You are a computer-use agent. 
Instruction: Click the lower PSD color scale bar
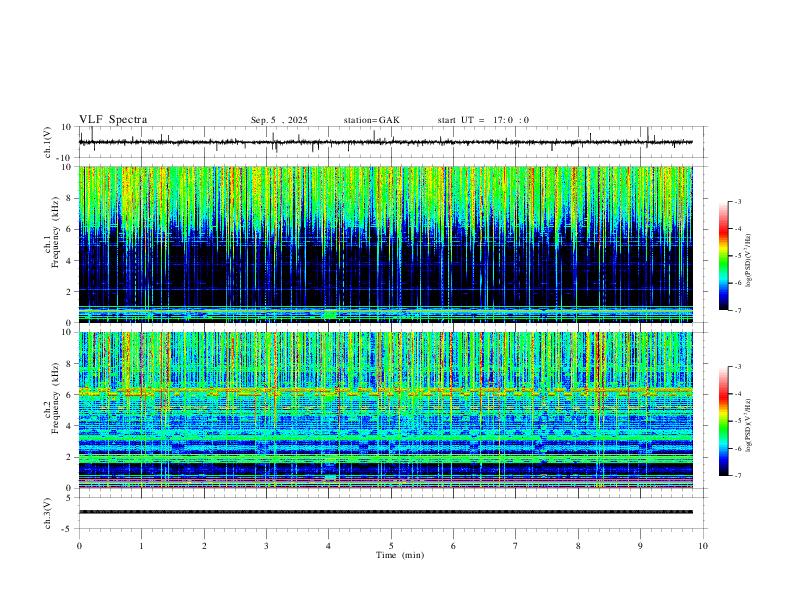coord(723,421)
